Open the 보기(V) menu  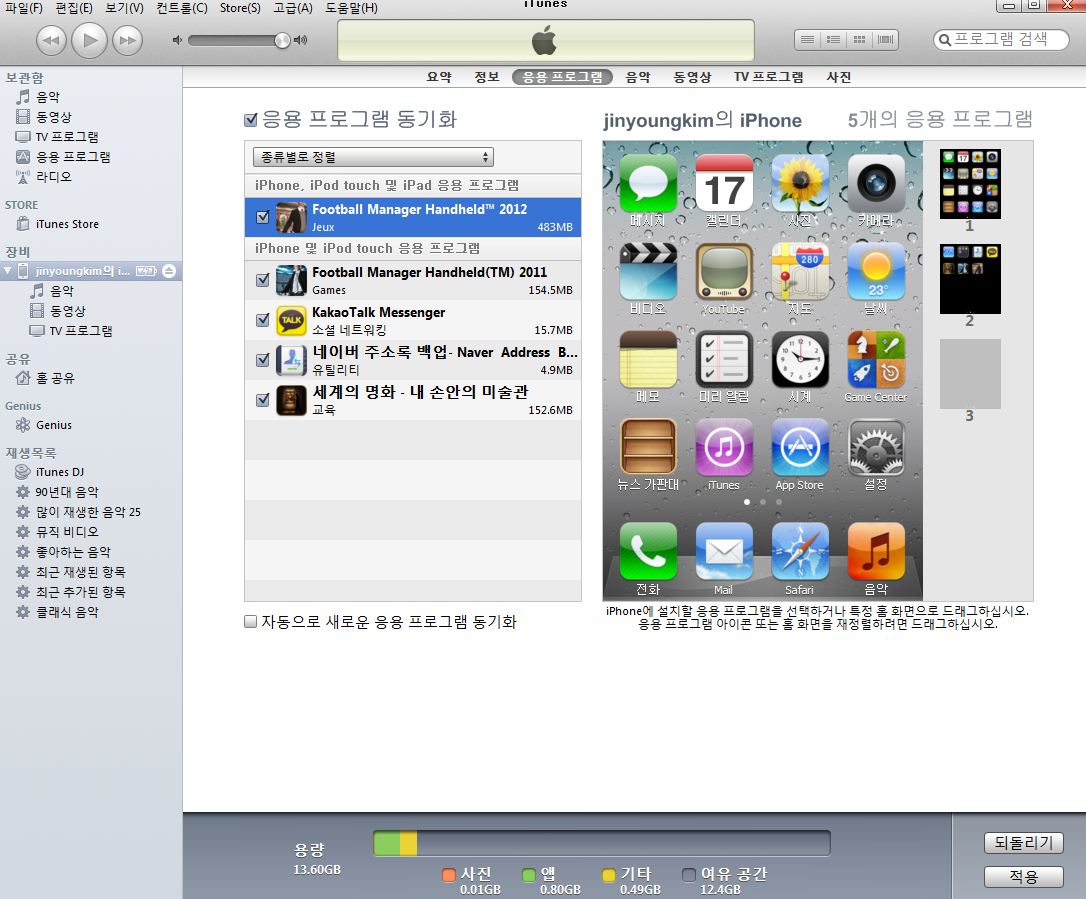[x=125, y=8]
